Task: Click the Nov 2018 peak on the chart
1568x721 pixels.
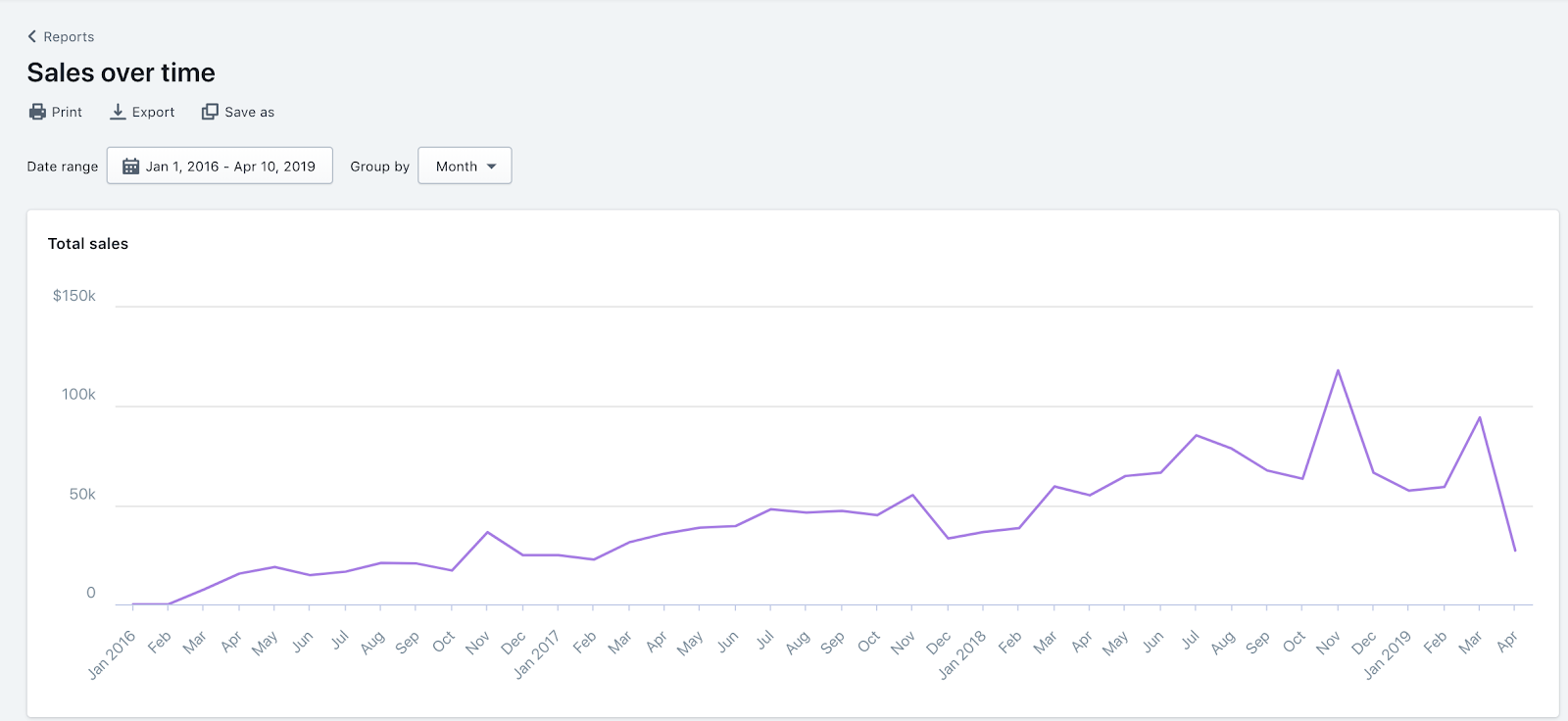Action: click(1338, 370)
